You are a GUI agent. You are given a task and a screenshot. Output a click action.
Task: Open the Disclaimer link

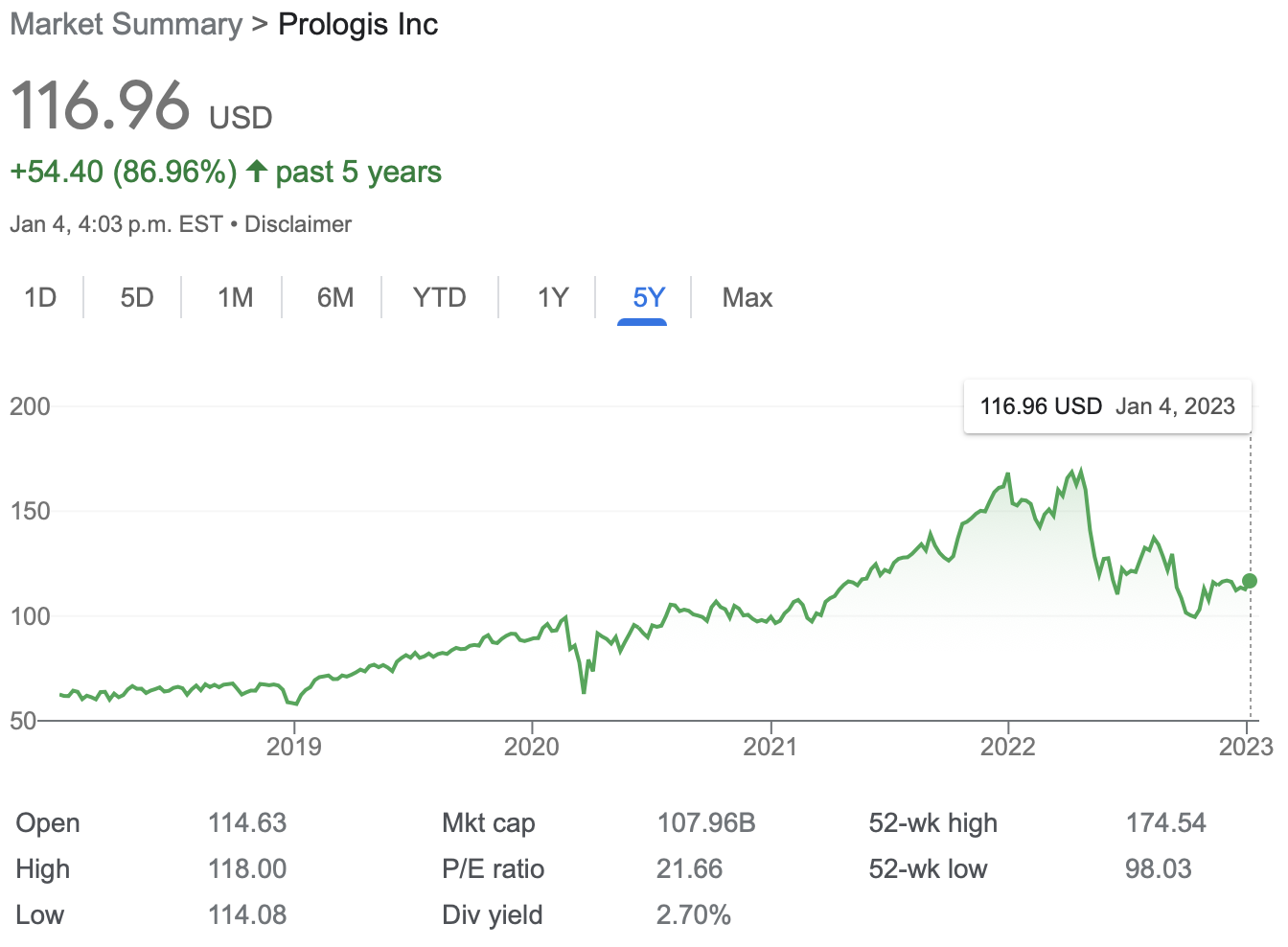click(298, 224)
